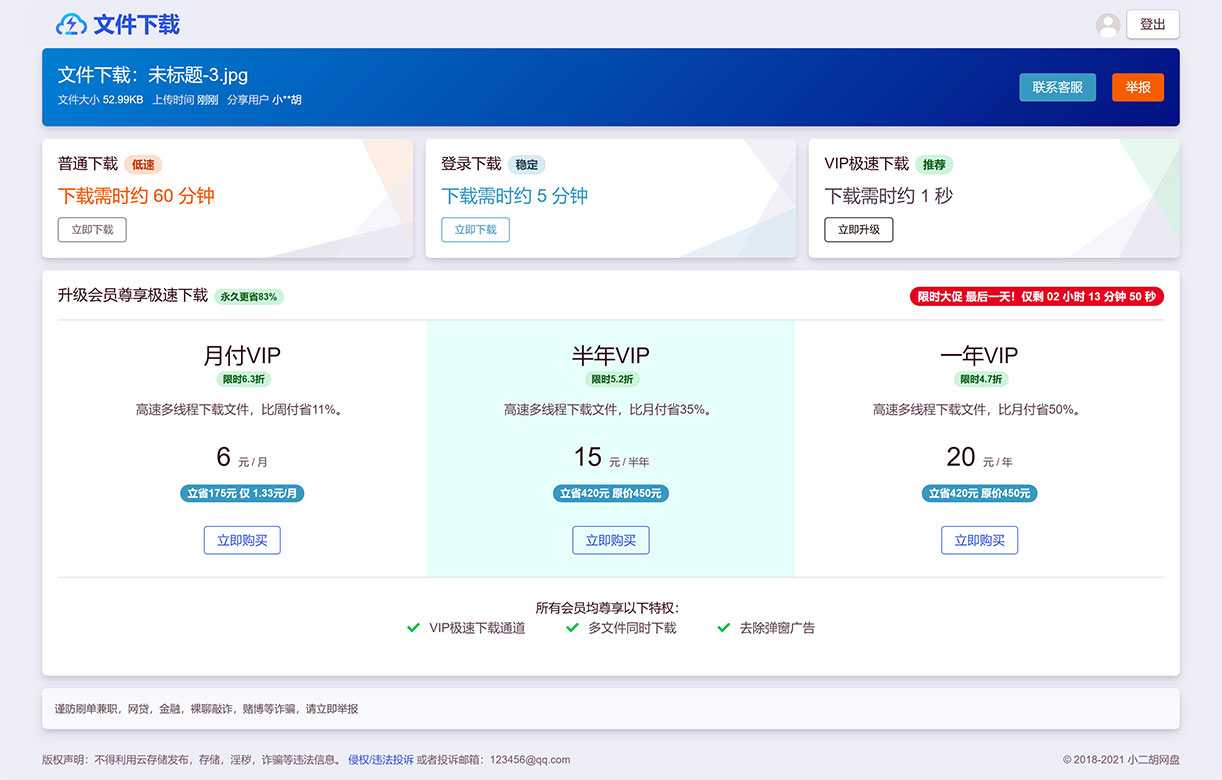
Task: Open the 侵权/违法投诉 link in the footer
Action: click(378, 760)
